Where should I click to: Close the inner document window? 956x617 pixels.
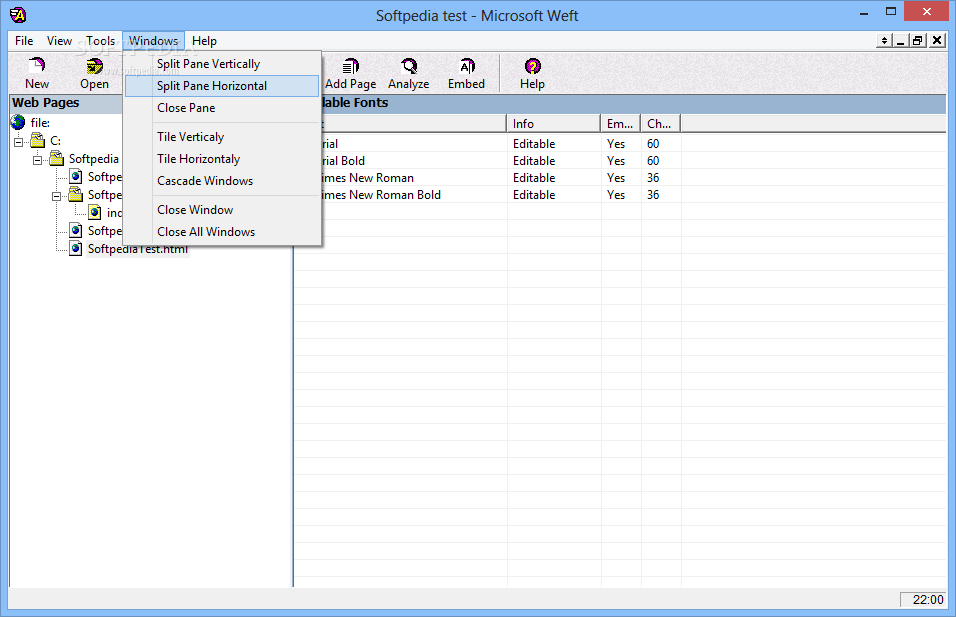point(937,41)
